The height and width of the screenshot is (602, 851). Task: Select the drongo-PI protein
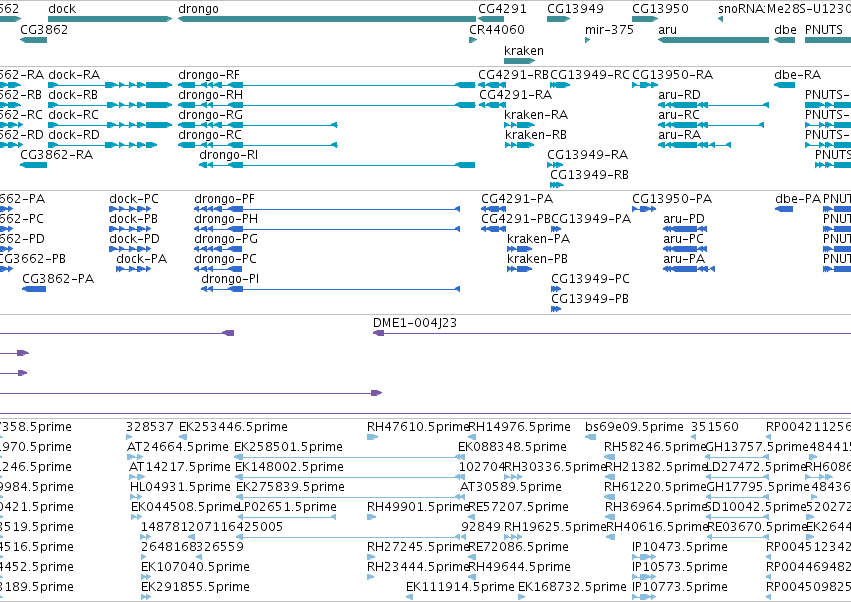(331, 289)
